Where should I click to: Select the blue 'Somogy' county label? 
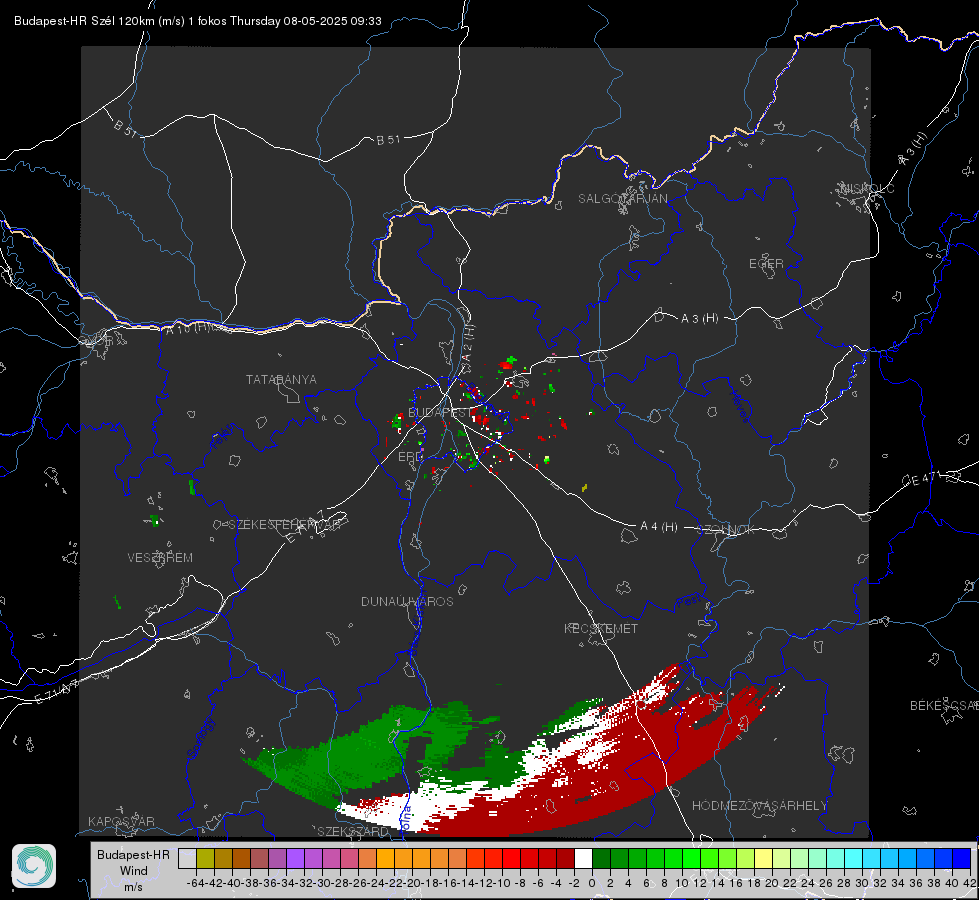point(200,738)
